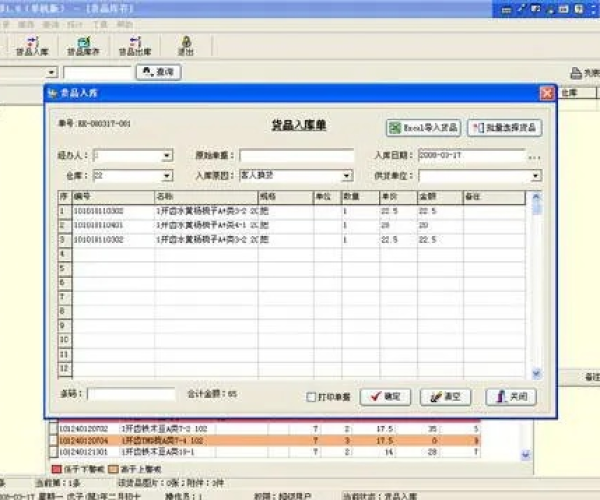The height and width of the screenshot is (500, 600).
Task: Tick checkbox for row 101240120702
Action: (x=54, y=428)
